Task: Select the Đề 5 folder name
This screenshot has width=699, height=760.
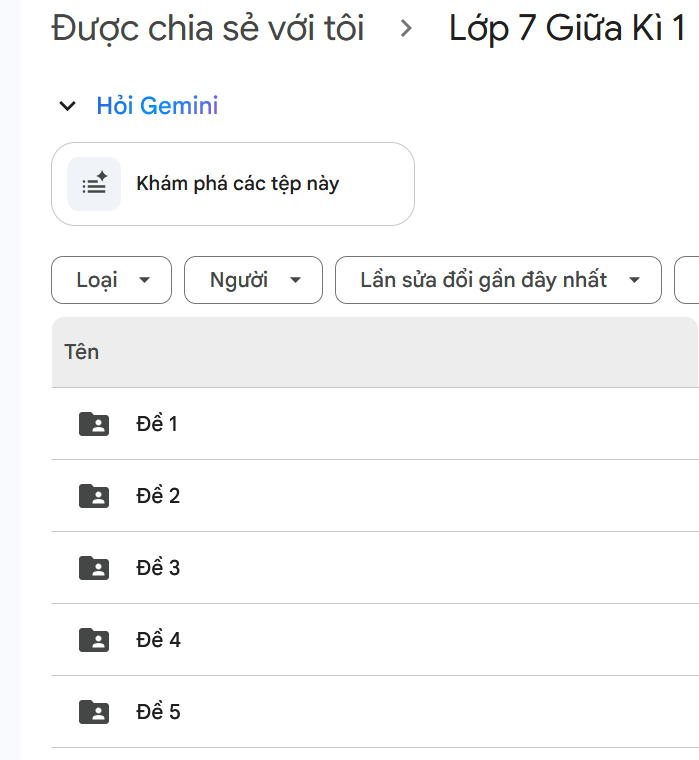Action: [x=158, y=712]
